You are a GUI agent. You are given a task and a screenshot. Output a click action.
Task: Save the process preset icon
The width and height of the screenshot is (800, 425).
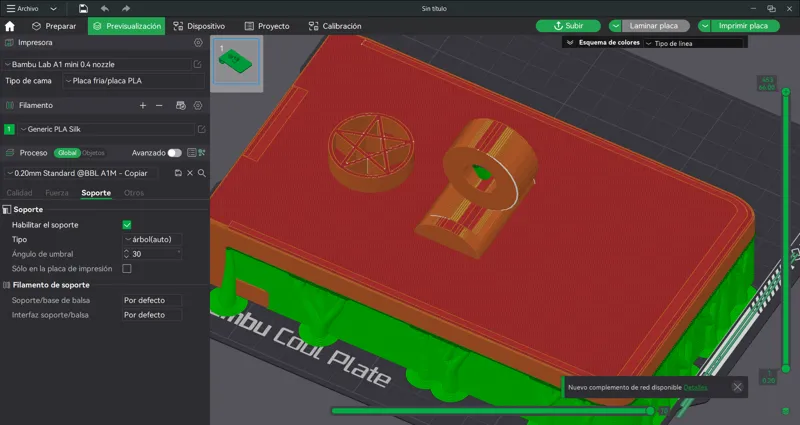pos(178,173)
